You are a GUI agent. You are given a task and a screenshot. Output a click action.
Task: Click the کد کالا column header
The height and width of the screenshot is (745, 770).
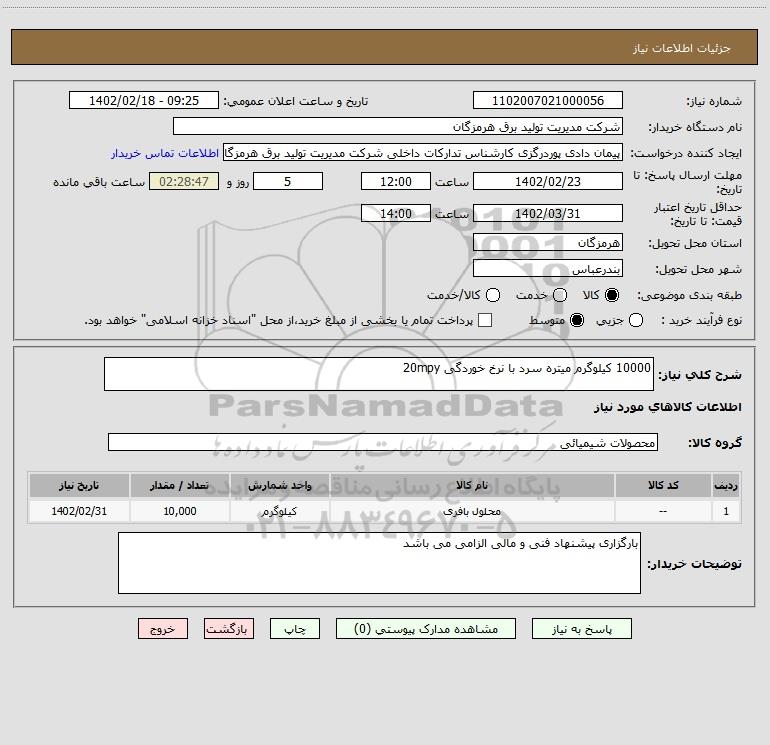[663, 485]
